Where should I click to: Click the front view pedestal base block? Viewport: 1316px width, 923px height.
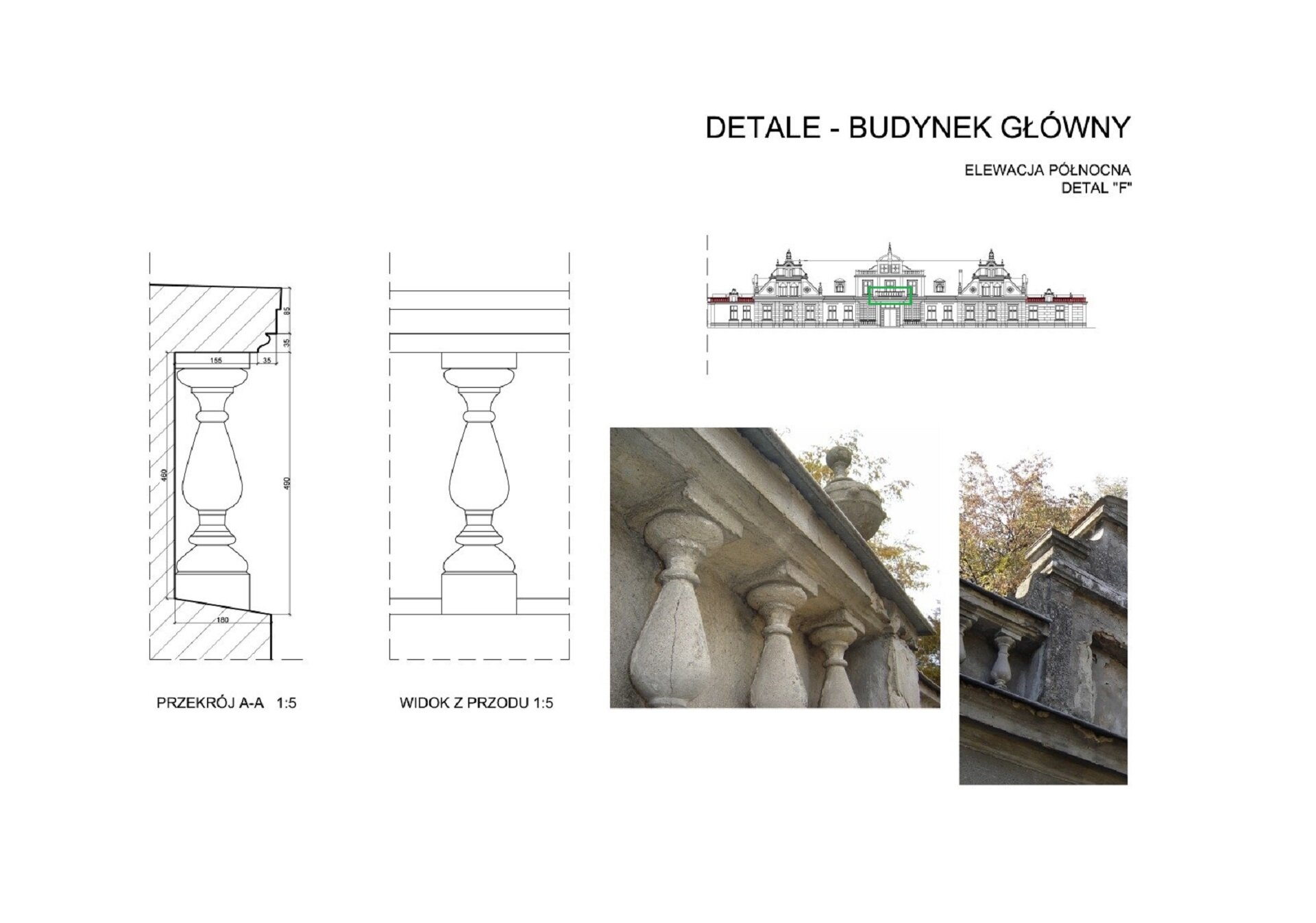[478, 594]
